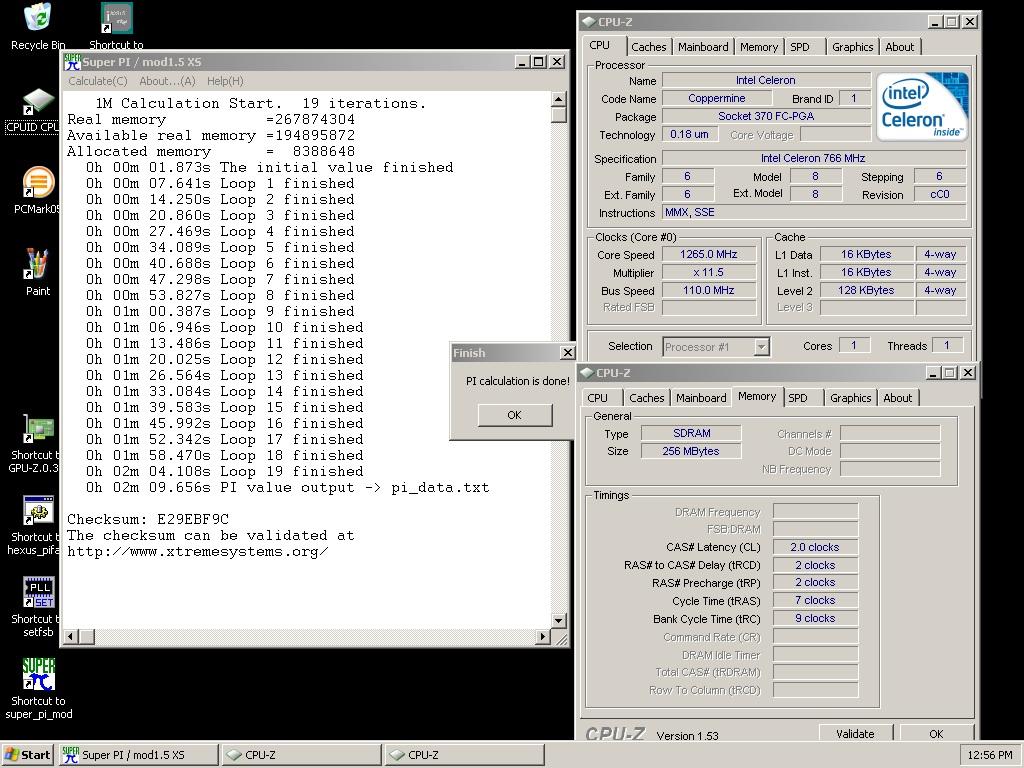Switch to Caches tab in upper CPU-Z
The width and height of the screenshot is (1024, 768).
(x=648, y=47)
